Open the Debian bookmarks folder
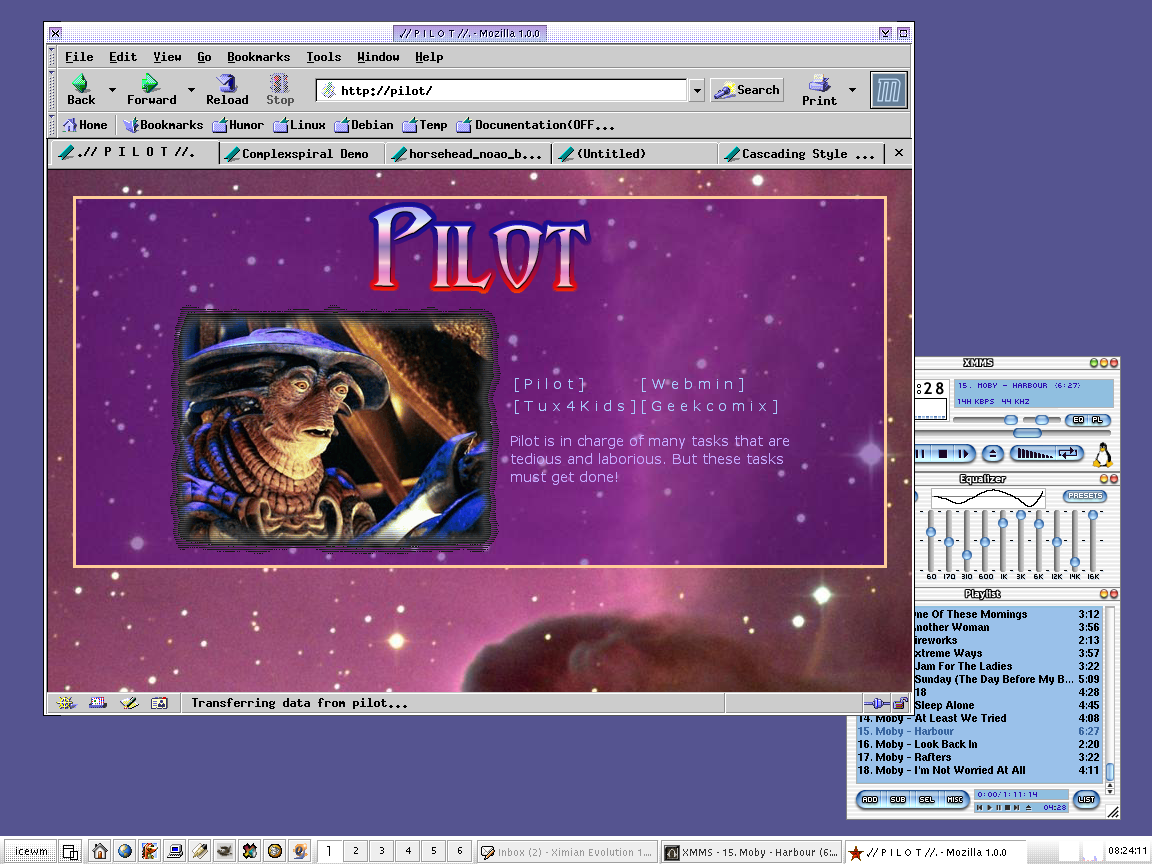This screenshot has height=864, width=1152. 364,125
